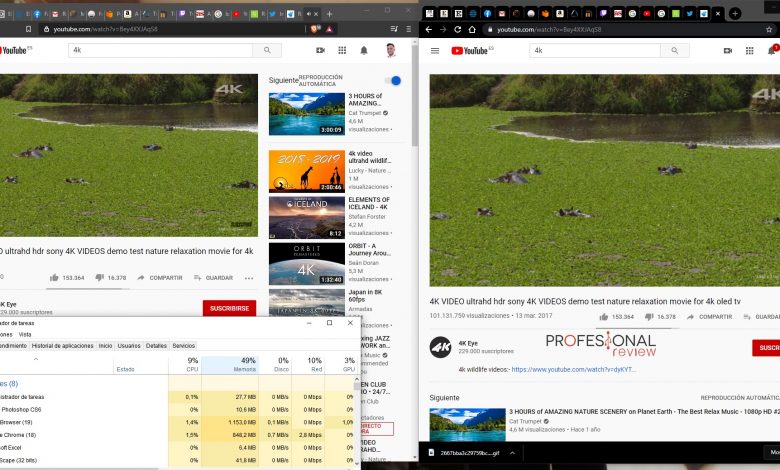Click SUSCRIBIRSE button in left window
The height and width of the screenshot is (470, 780).
tap(229, 308)
